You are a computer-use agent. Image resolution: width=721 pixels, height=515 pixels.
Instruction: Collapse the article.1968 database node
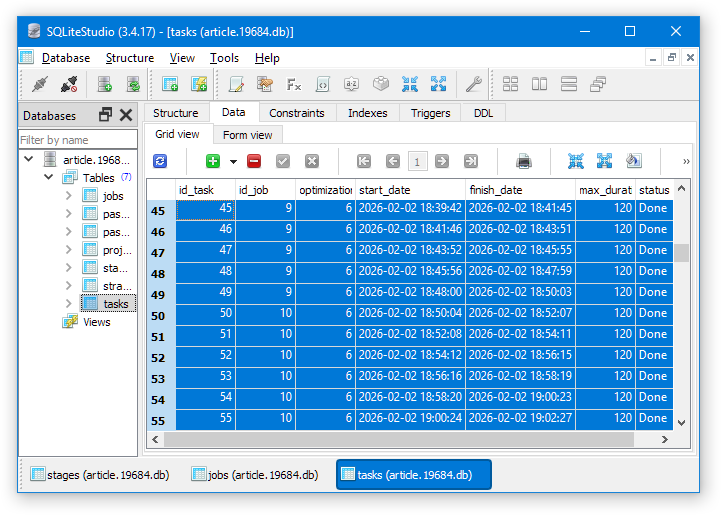(x=28, y=160)
